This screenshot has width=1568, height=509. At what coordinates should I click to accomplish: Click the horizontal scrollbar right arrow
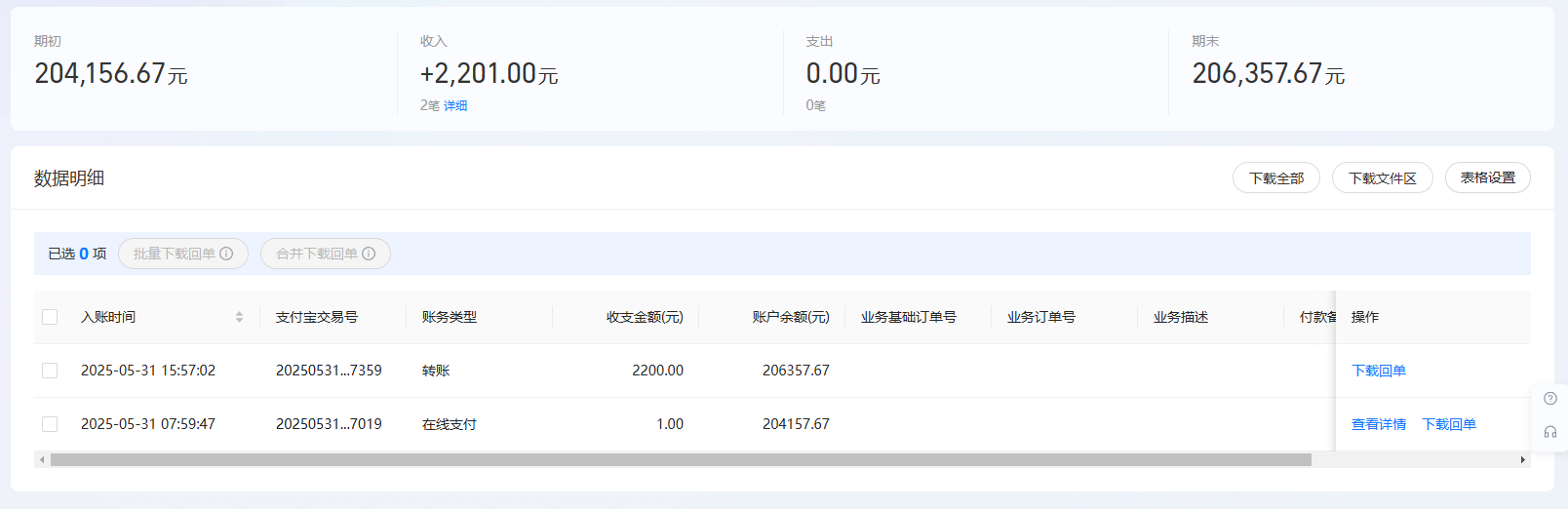tap(1523, 460)
